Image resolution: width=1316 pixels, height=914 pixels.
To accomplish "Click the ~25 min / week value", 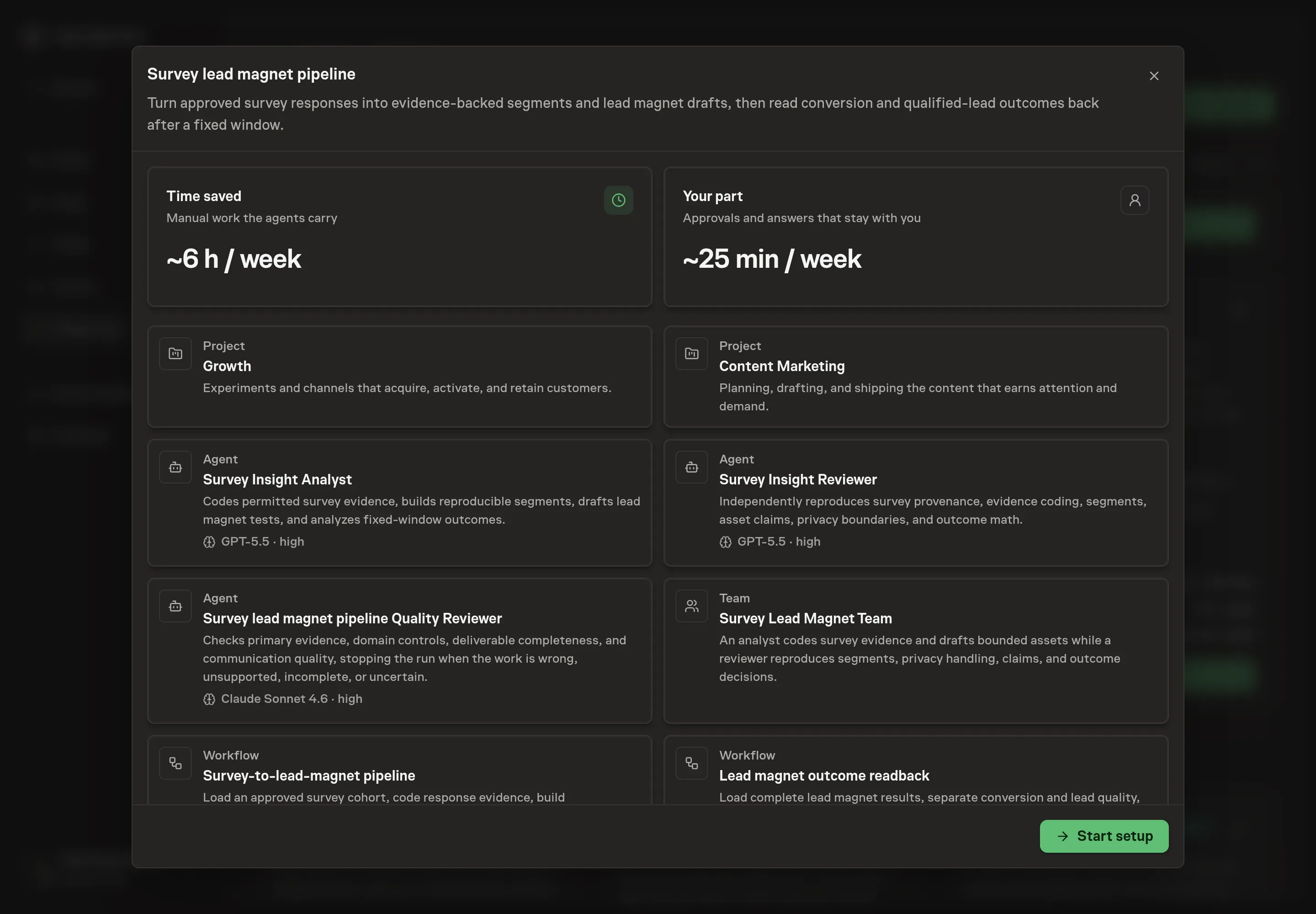I will tap(772, 259).
